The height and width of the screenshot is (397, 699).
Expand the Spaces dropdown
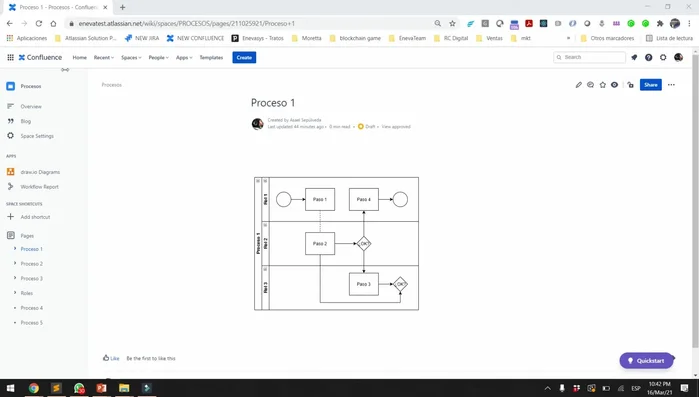[131, 57]
